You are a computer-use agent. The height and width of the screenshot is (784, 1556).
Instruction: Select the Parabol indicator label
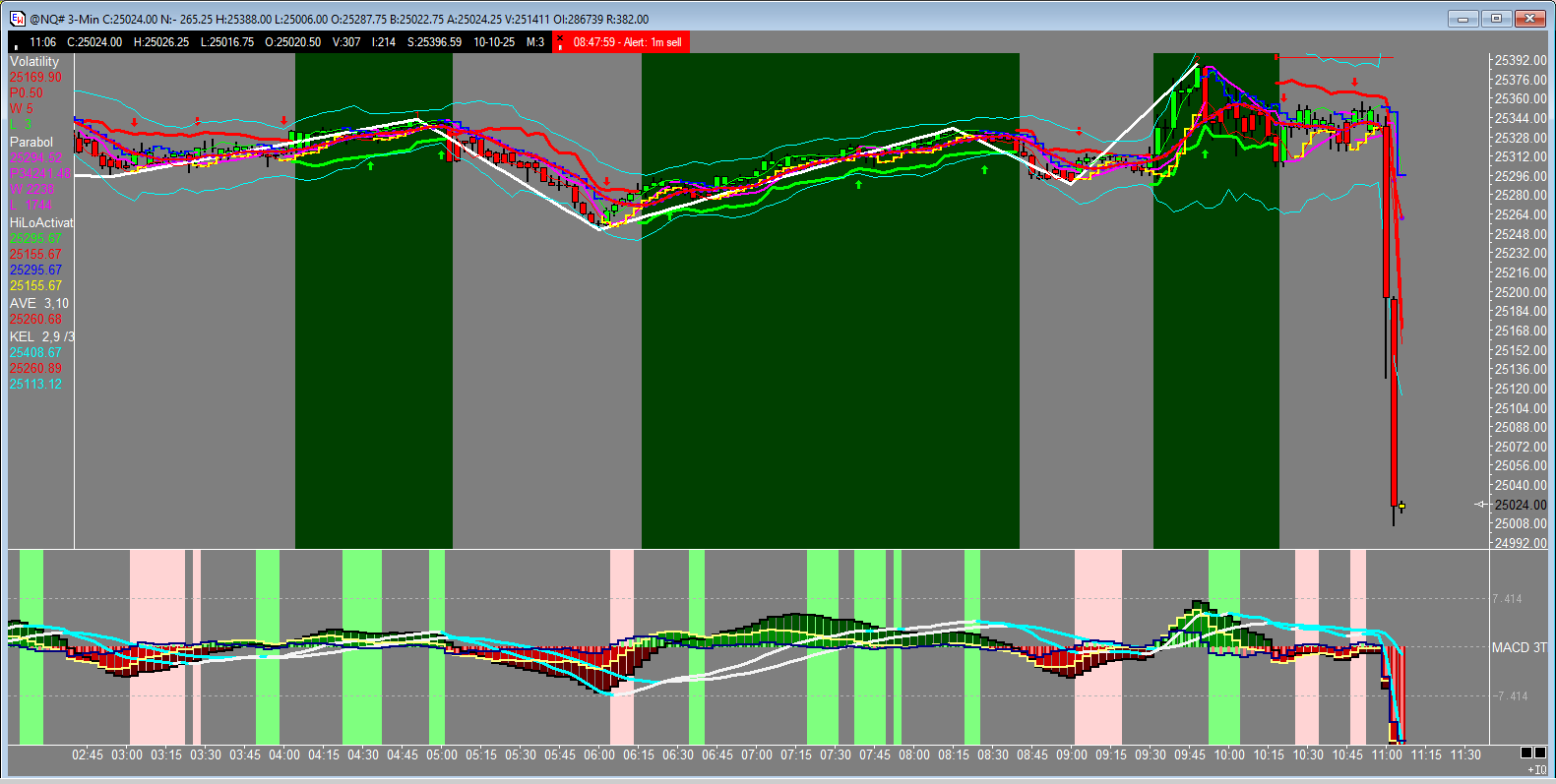tap(31, 142)
